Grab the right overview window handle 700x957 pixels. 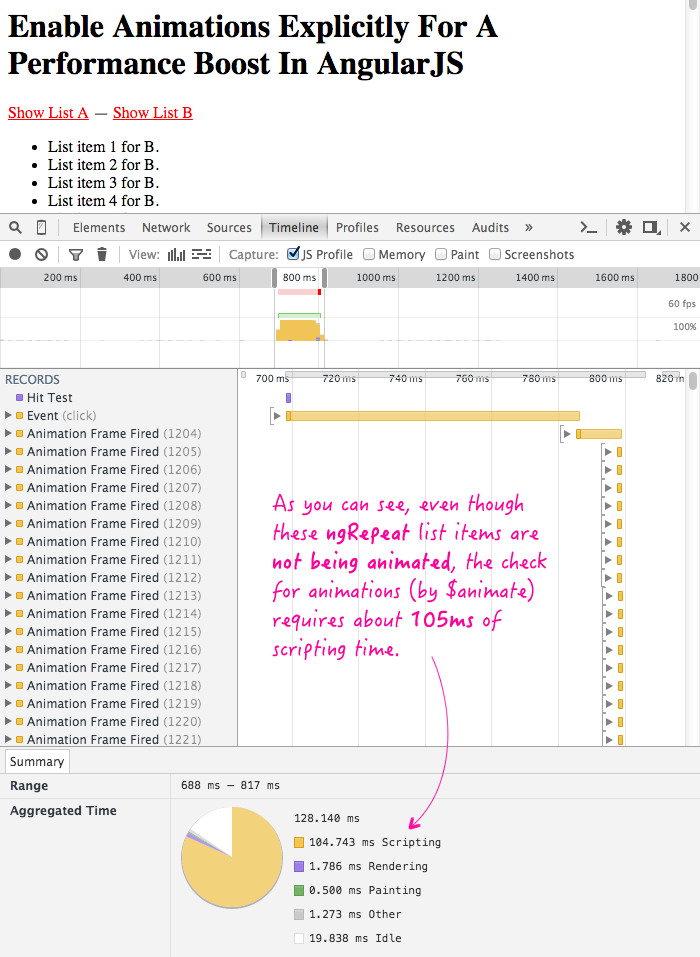(324, 278)
